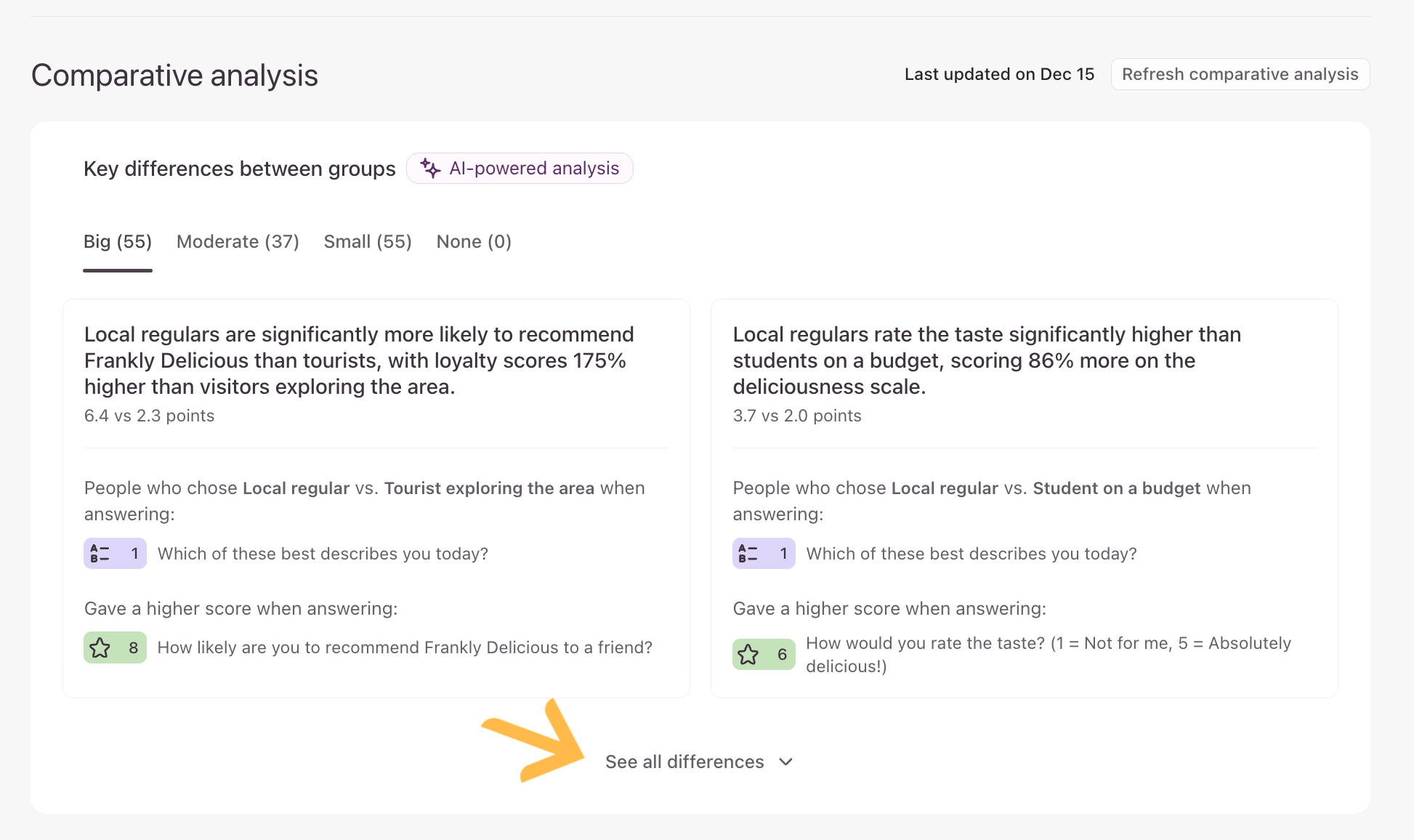Click multiple-choice icon in left card question badge
This screenshot has height=840, width=1414.
pyautogui.click(x=100, y=554)
